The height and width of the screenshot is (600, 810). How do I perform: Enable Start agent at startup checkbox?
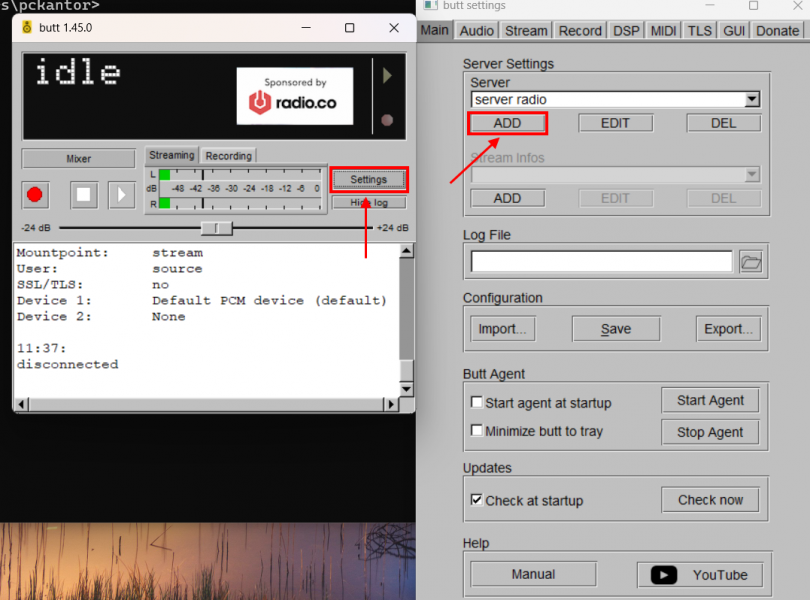coord(477,403)
